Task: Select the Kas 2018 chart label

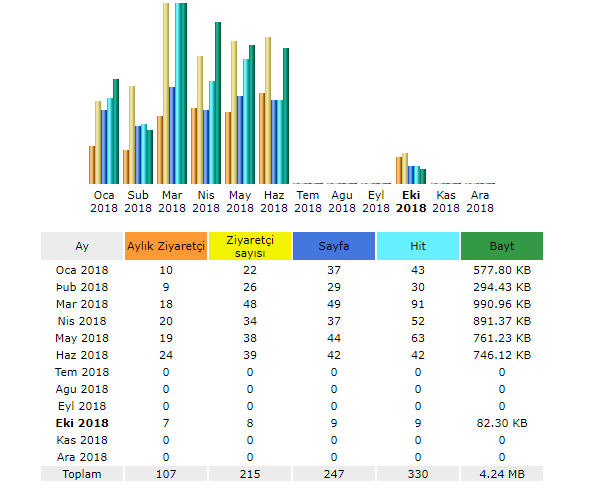Action: coord(446,202)
